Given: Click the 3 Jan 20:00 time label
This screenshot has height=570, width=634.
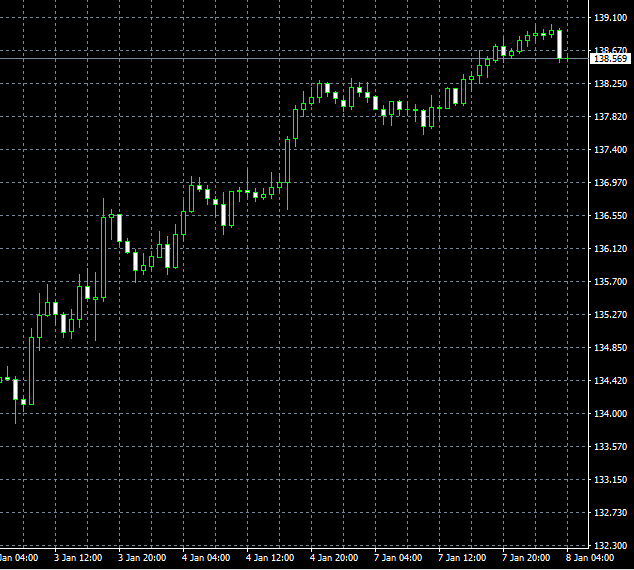Looking at the screenshot, I should (x=142, y=558).
